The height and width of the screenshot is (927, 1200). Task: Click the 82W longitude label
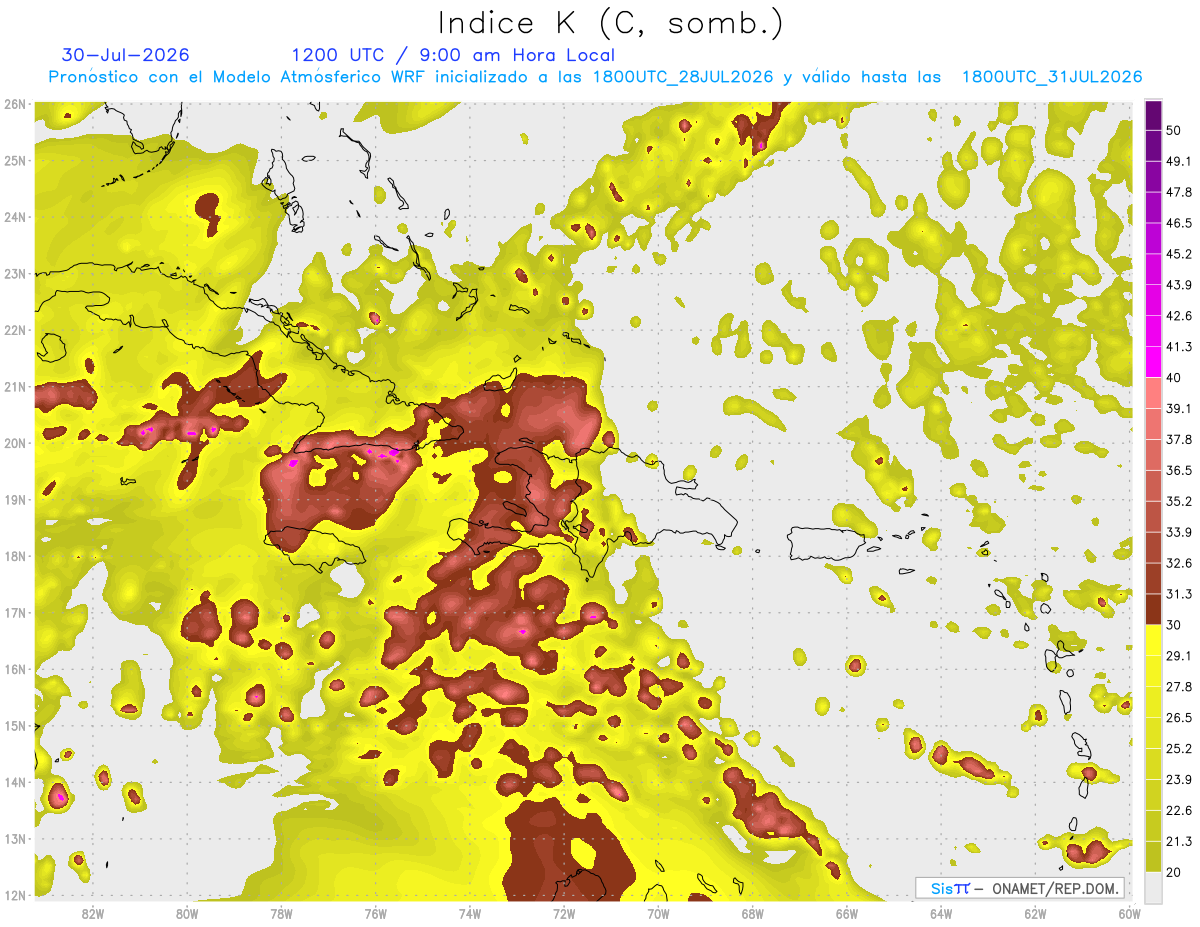click(93, 913)
